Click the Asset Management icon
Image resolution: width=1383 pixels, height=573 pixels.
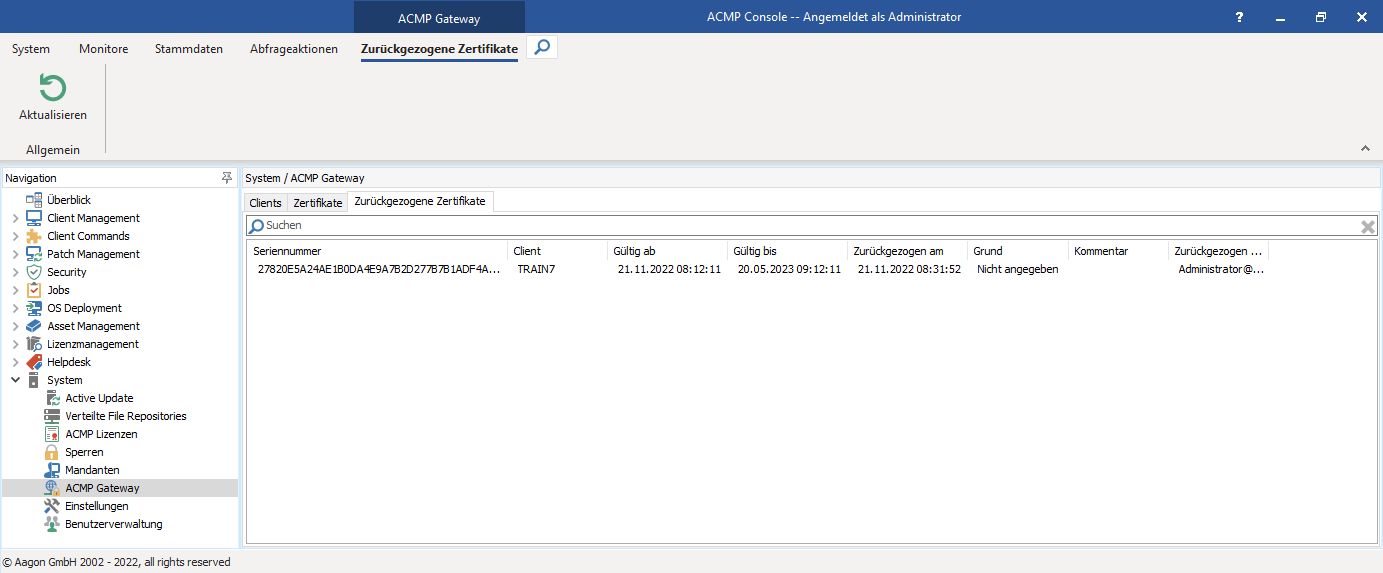(34, 326)
